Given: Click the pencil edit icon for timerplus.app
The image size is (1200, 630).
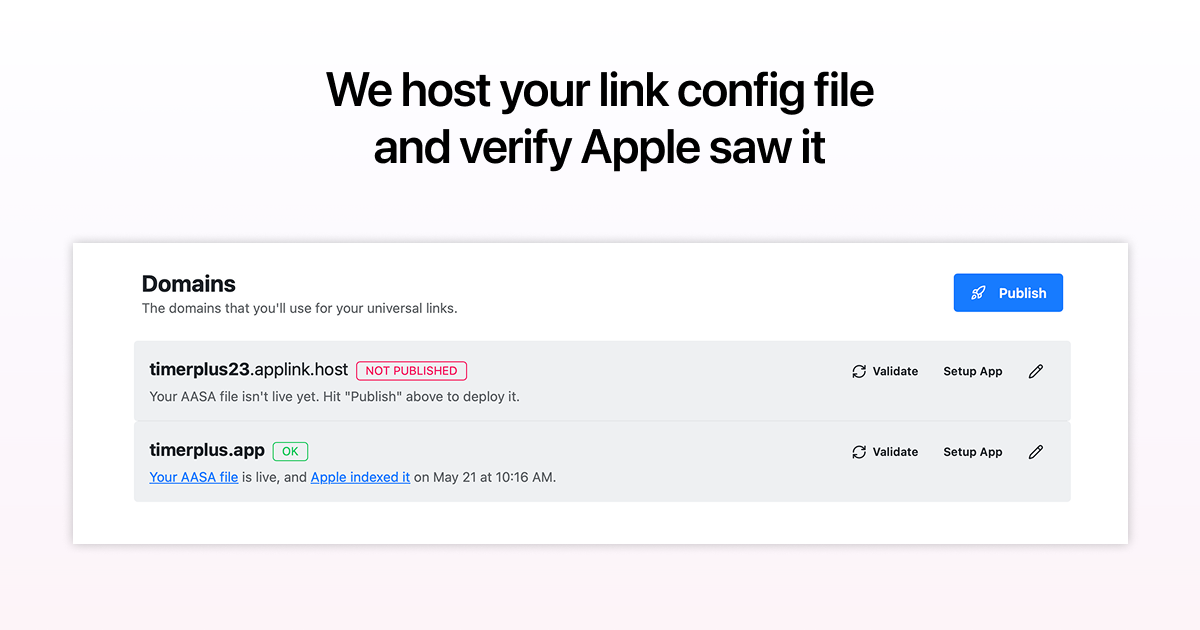Looking at the screenshot, I should pos(1035,452).
